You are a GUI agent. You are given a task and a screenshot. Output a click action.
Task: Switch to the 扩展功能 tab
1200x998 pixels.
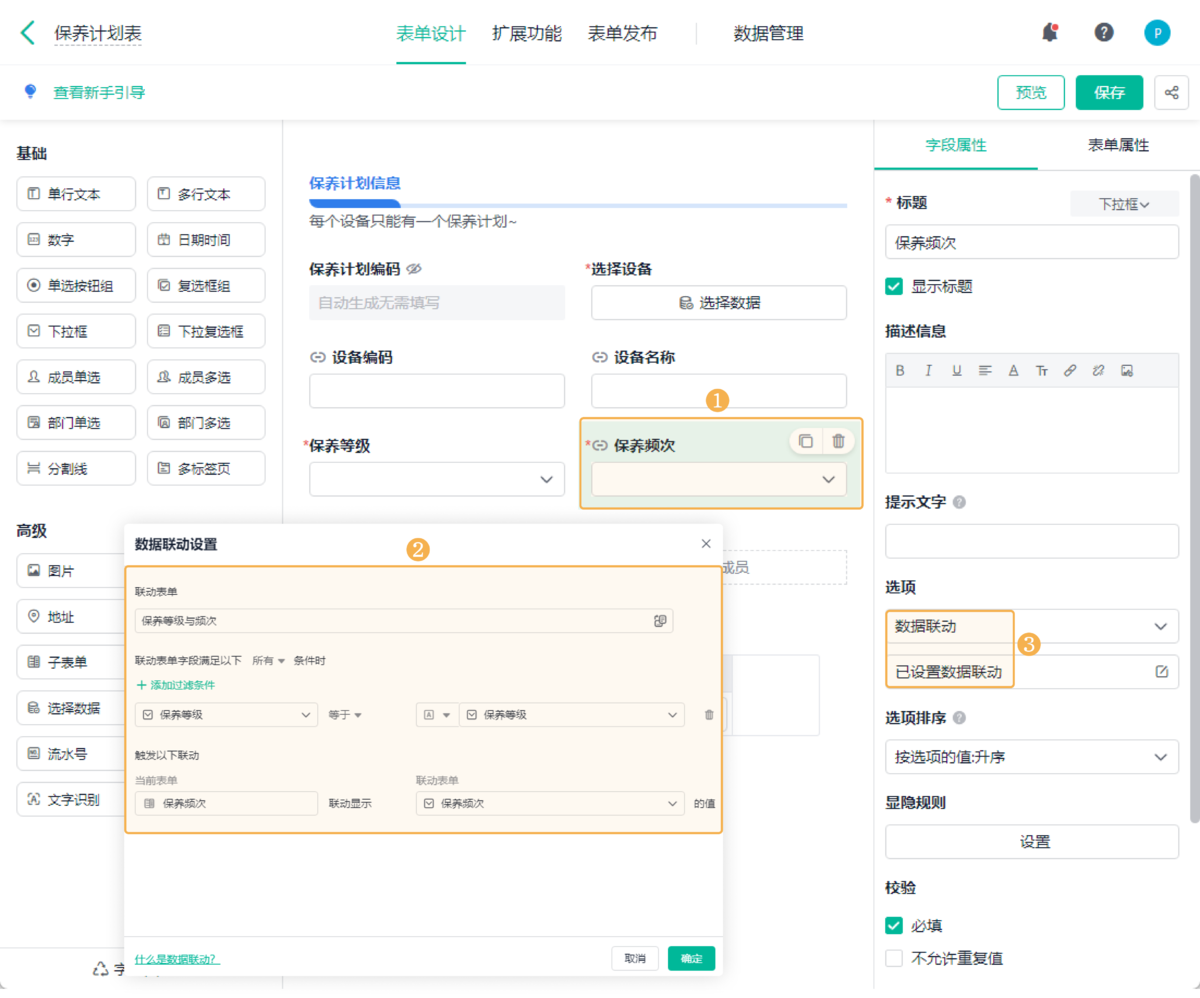click(527, 33)
